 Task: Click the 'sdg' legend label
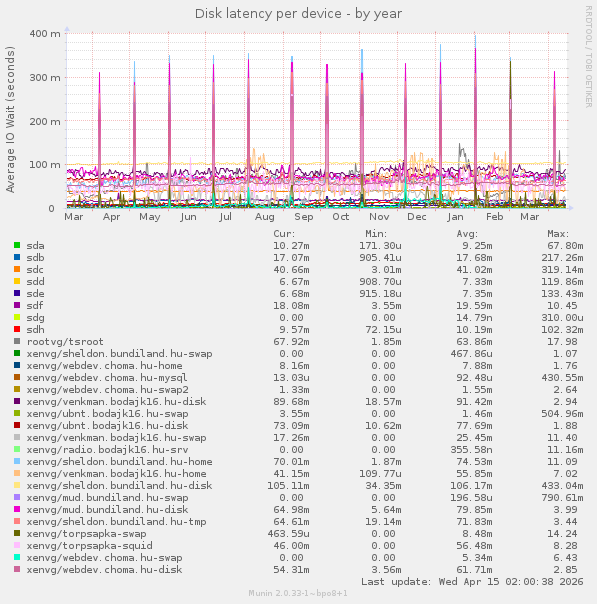point(35,318)
